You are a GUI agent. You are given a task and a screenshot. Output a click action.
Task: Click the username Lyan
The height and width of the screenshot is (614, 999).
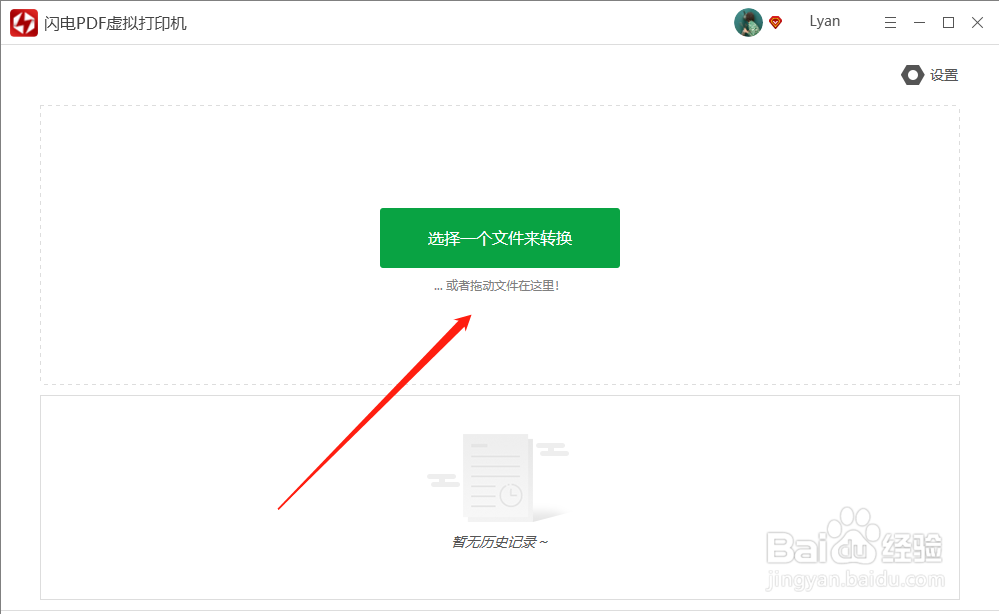(824, 21)
